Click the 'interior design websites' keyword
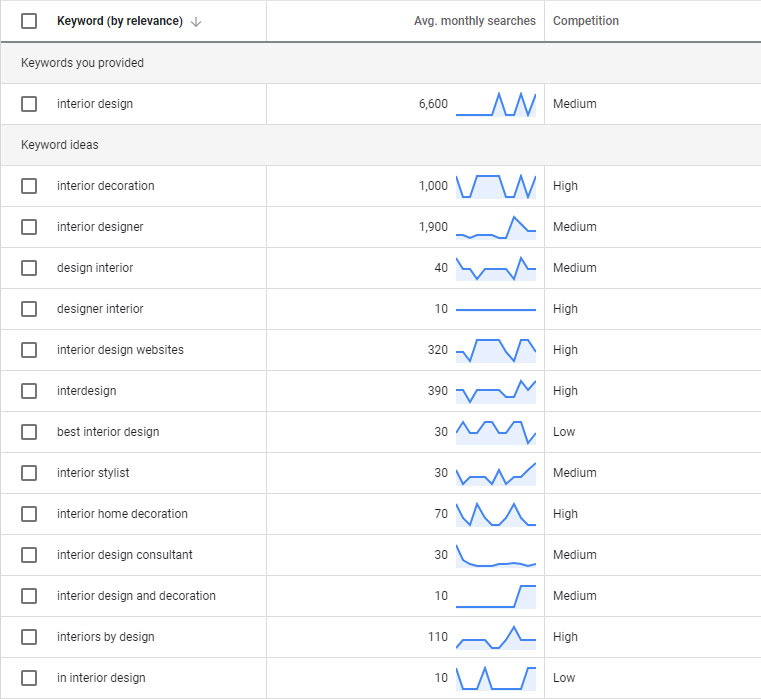Screen dimensions: 761x699 tap(120, 350)
